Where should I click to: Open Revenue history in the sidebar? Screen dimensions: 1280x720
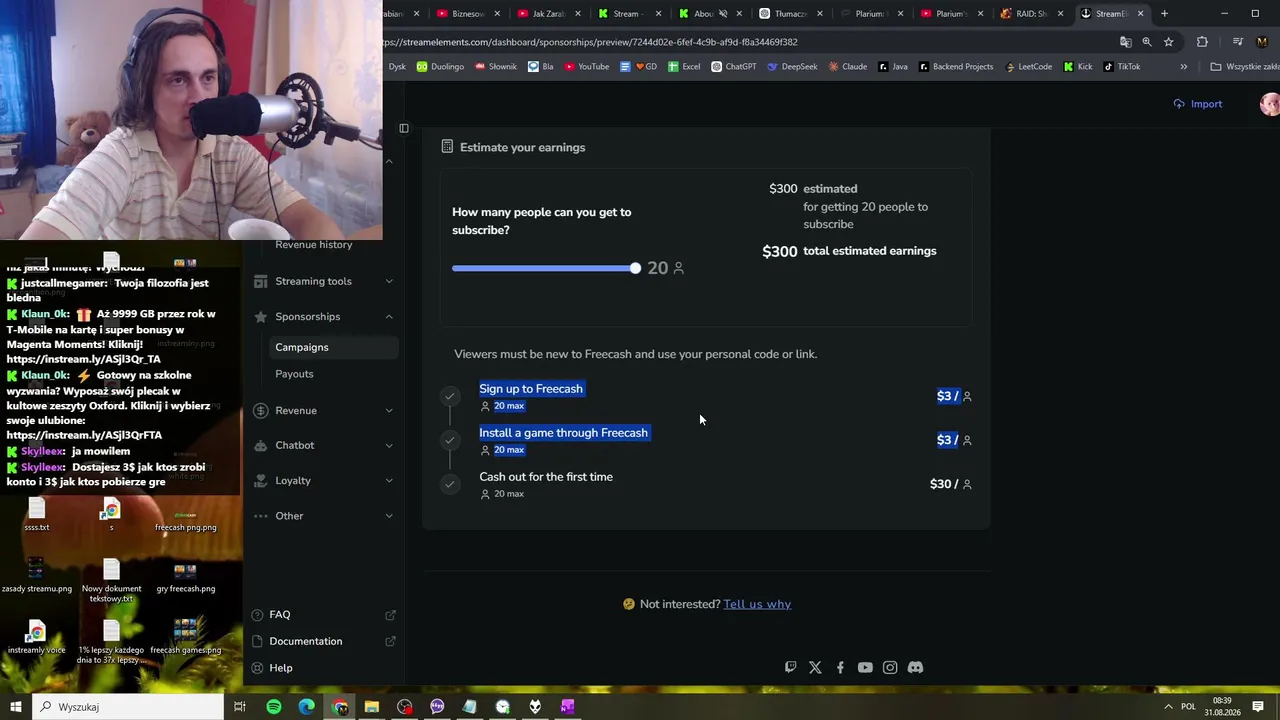tap(313, 245)
